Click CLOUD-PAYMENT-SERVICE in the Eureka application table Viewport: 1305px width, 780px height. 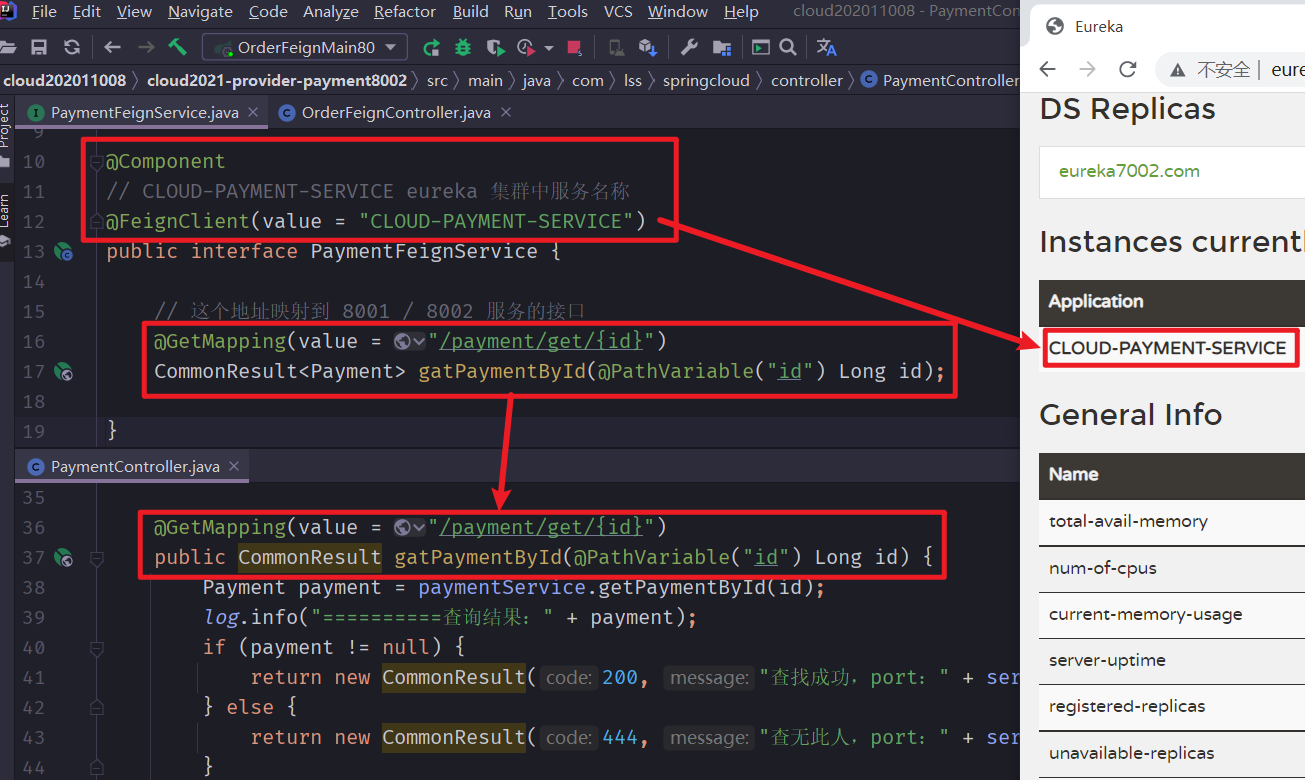[x=1167, y=348]
